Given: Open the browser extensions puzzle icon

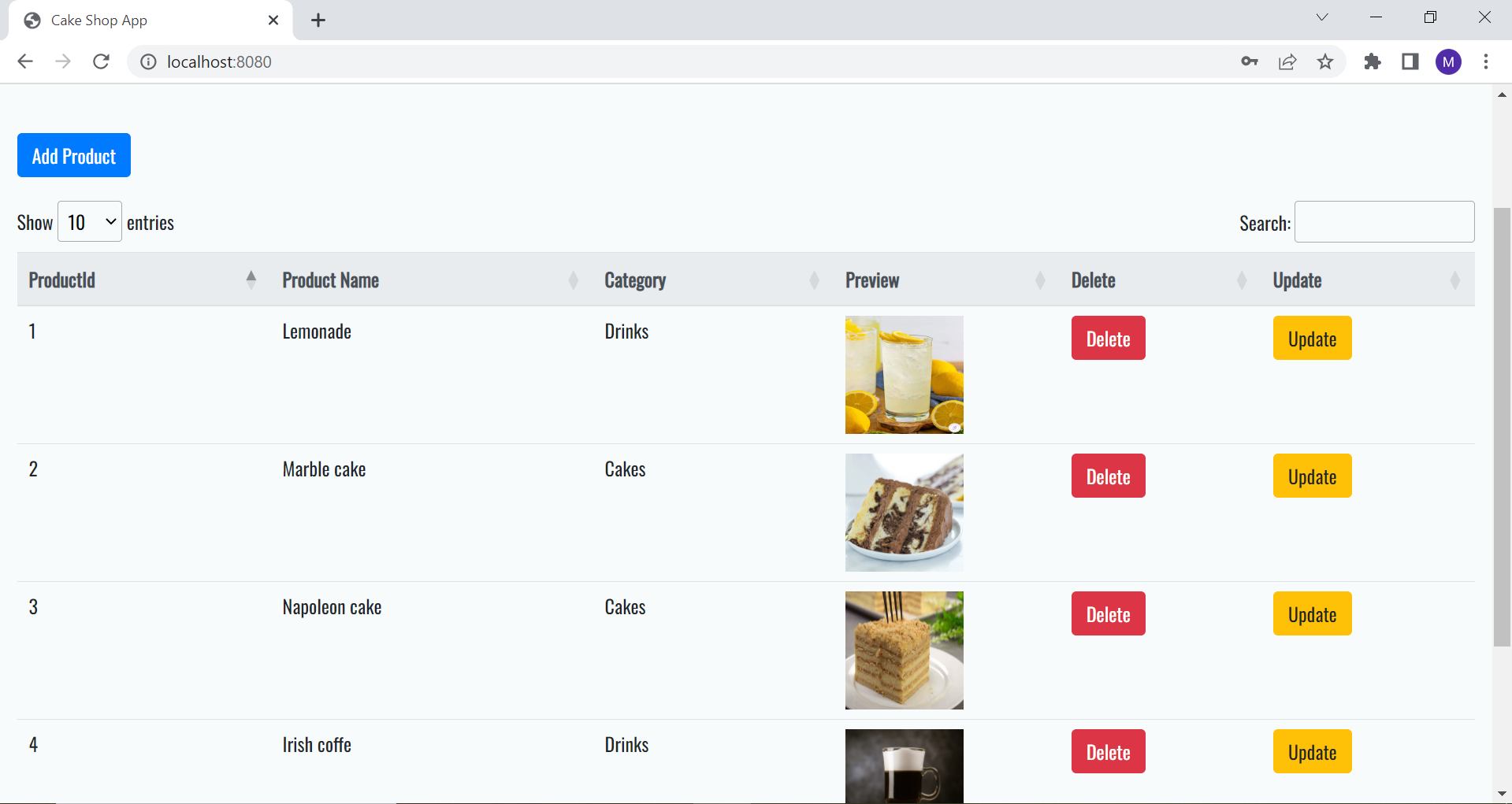Looking at the screenshot, I should point(1373,61).
